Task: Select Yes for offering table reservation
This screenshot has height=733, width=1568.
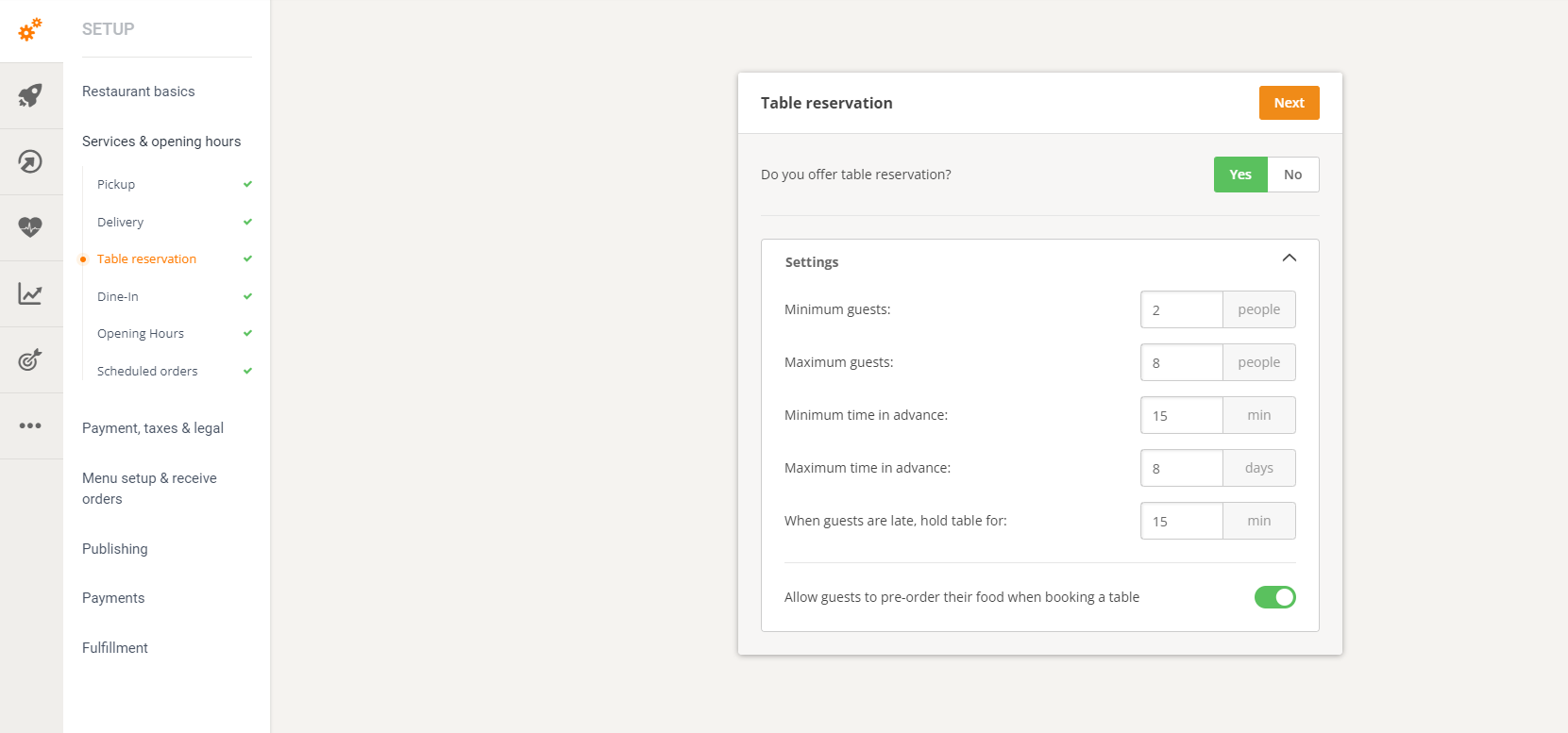Action: pyautogui.click(x=1240, y=175)
